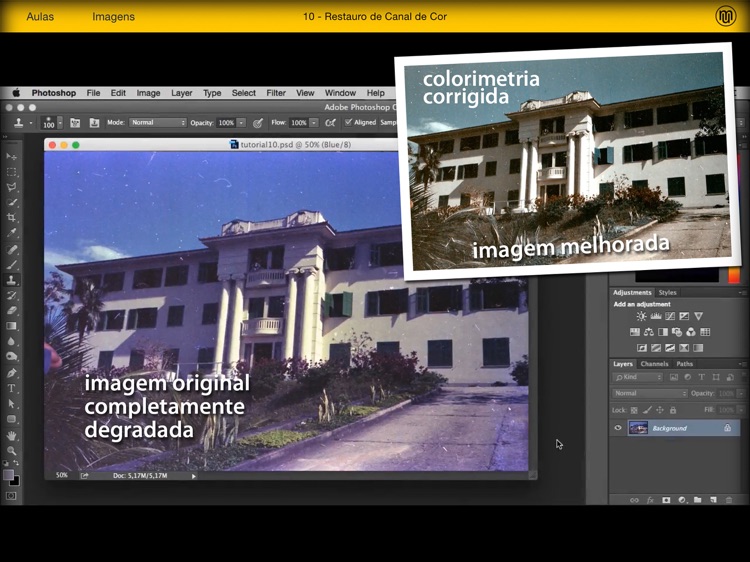Add a Curves adjustment
The image size is (750, 562).
click(670, 316)
